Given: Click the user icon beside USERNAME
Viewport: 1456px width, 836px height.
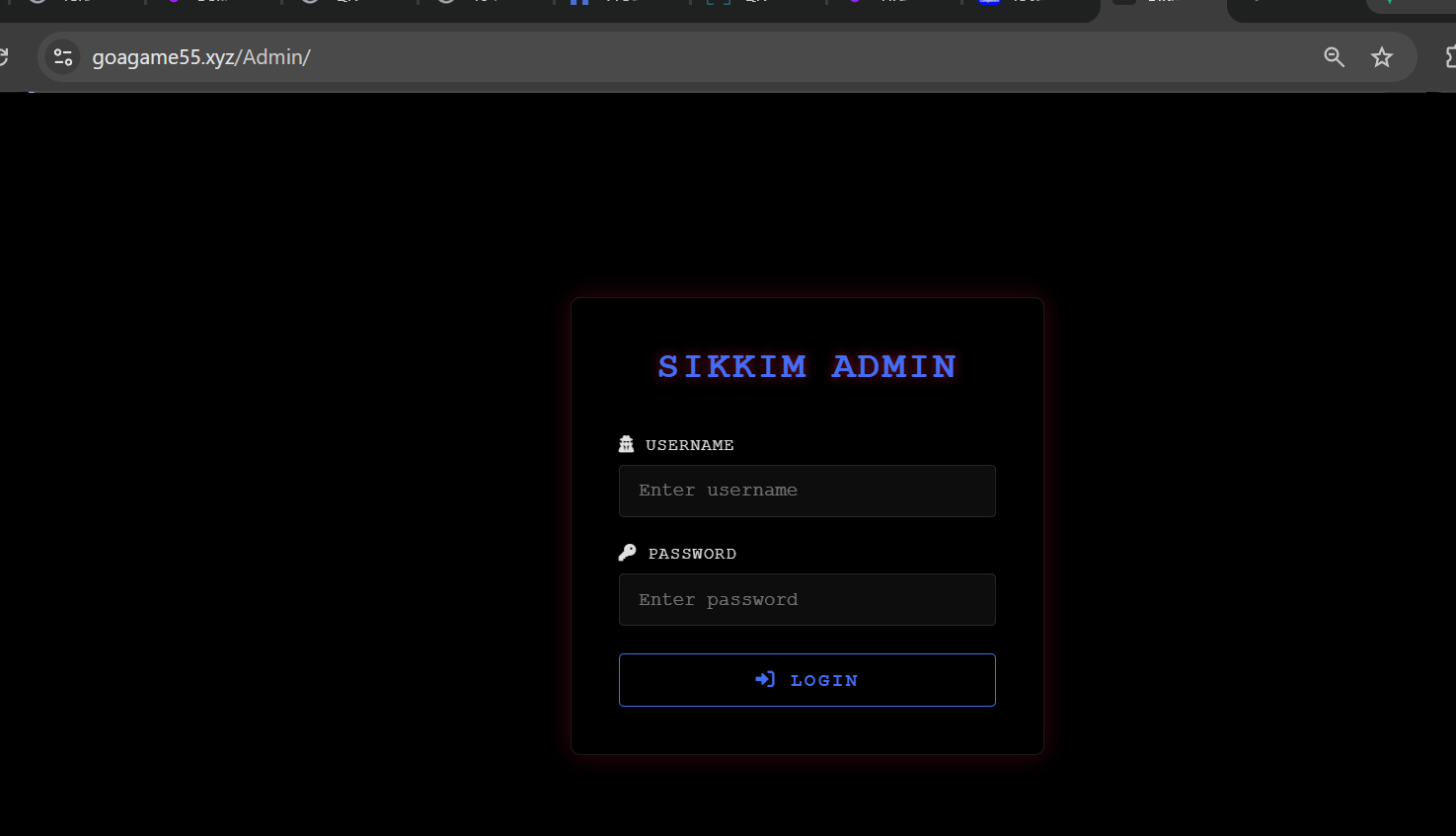Looking at the screenshot, I should coord(626,444).
